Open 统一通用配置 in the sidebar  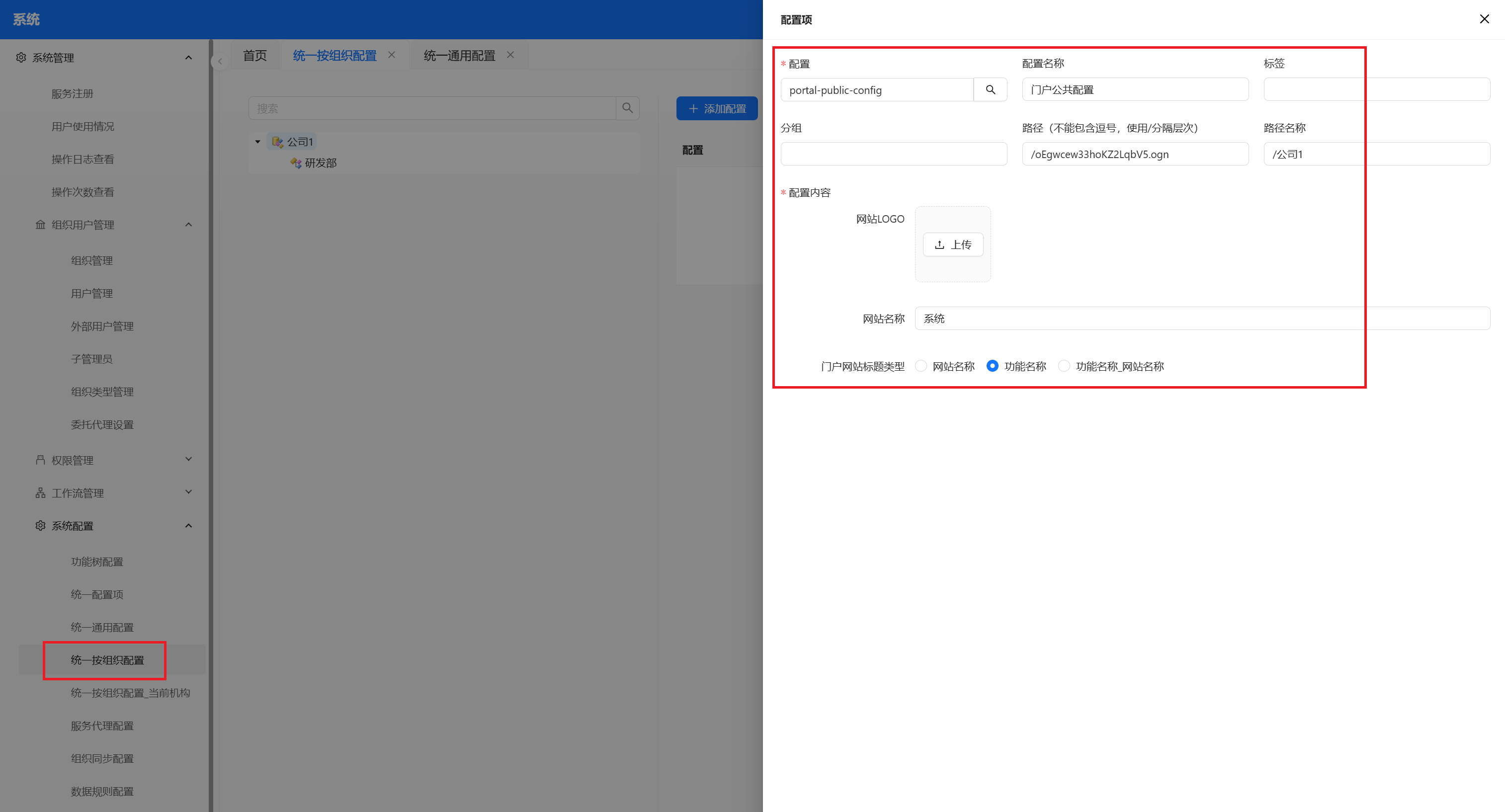(x=102, y=628)
